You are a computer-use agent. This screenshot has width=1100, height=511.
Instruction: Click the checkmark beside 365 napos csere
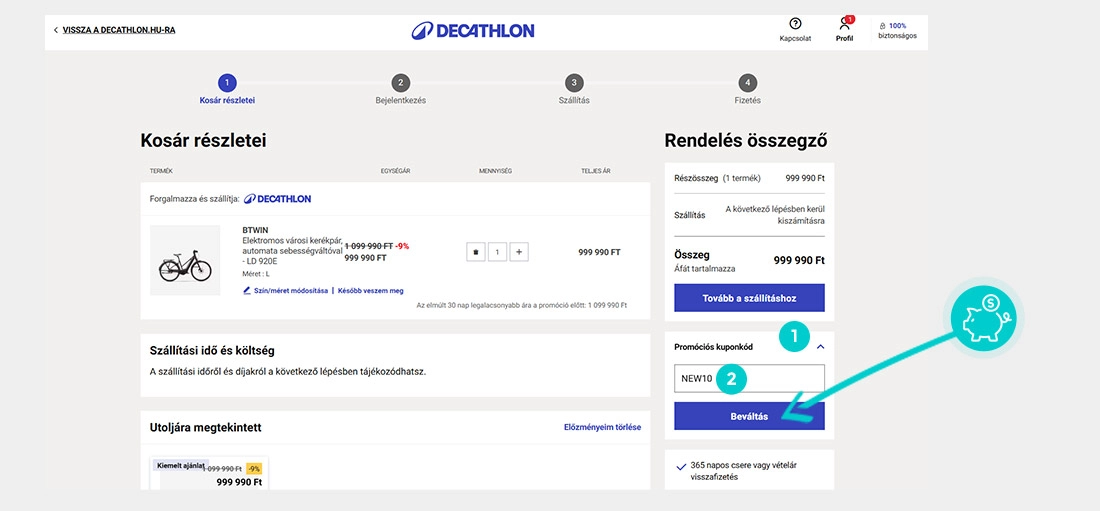click(x=680, y=466)
